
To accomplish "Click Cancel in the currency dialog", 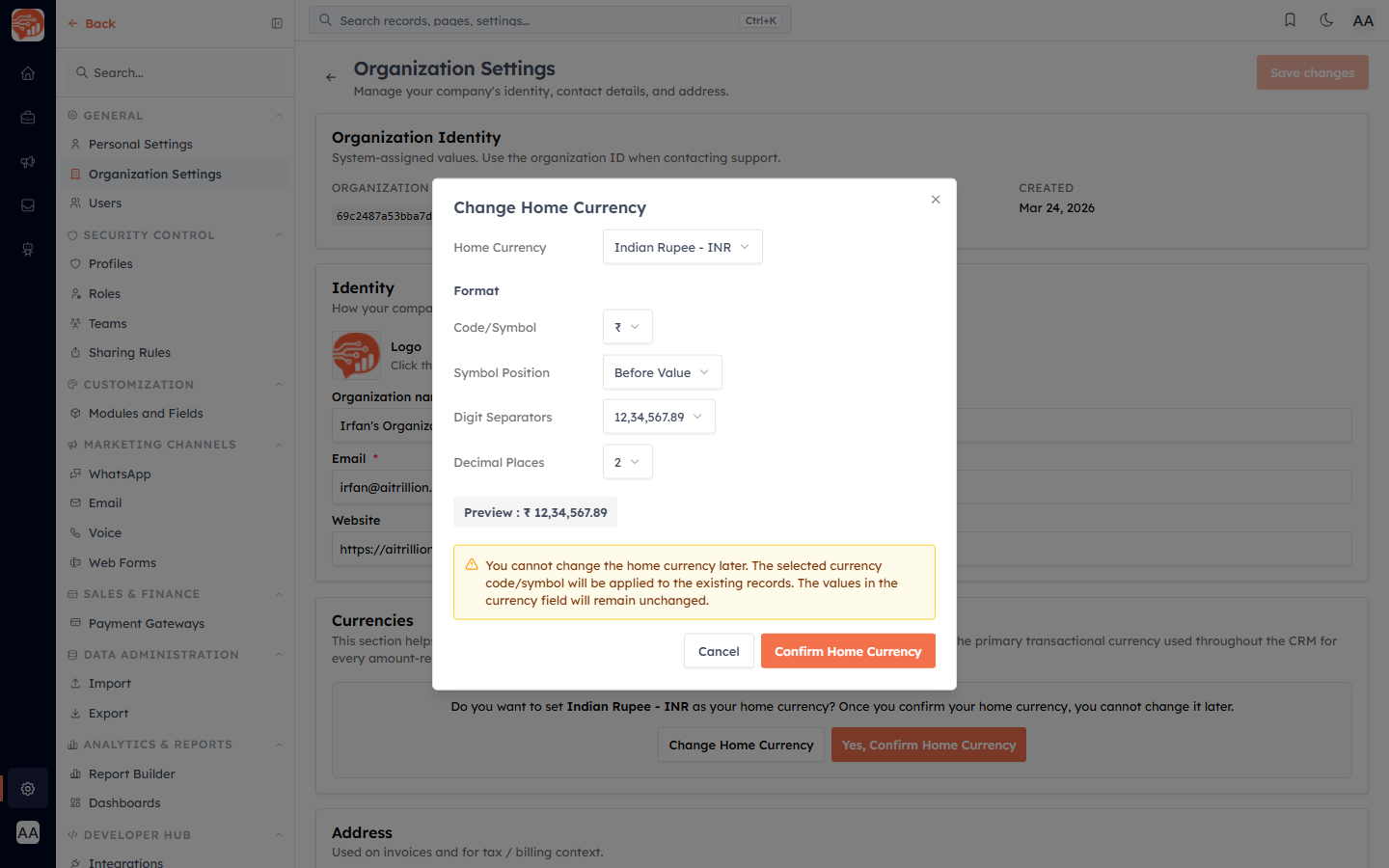I will (719, 651).
